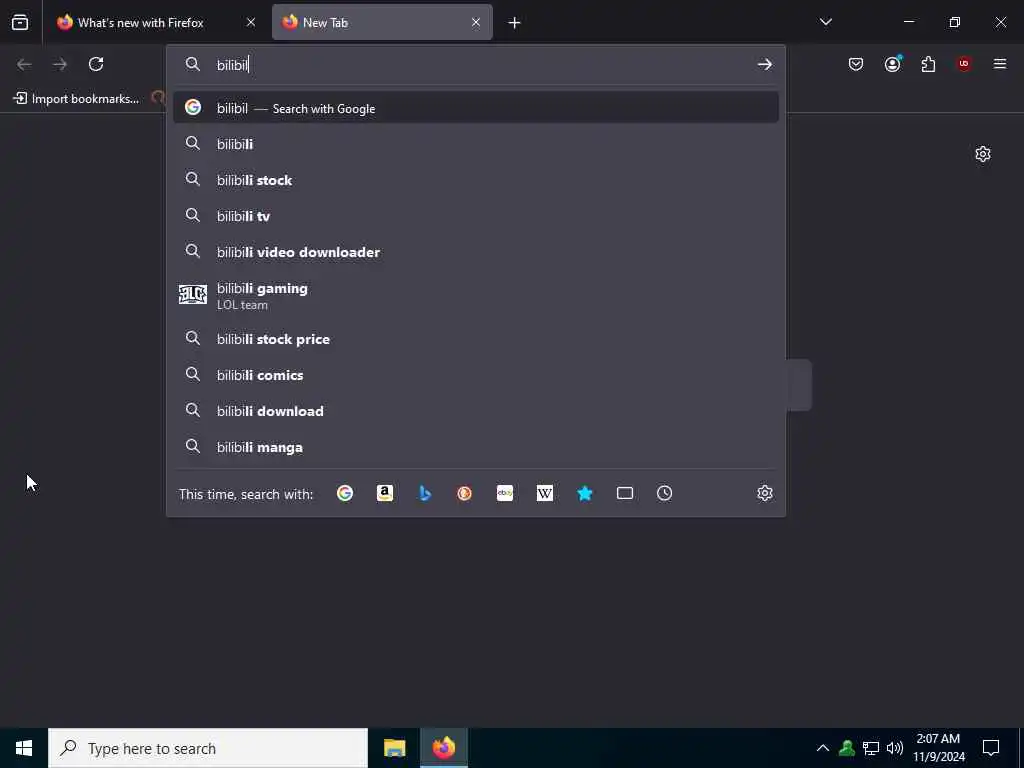Open the Windows Start menu
Screen dimensions: 1024x768
point(24,748)
